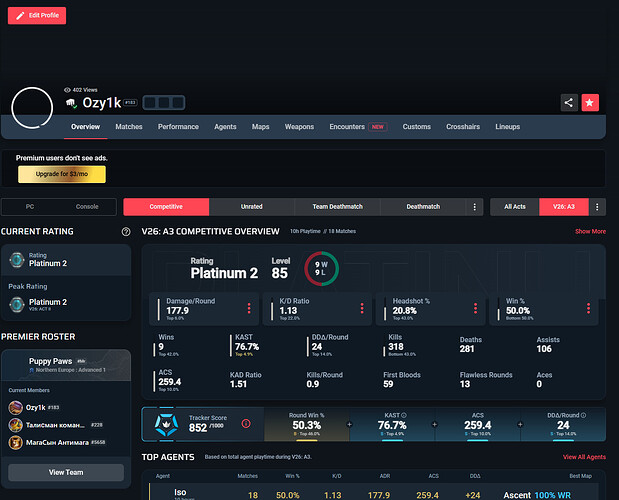The height and width of the screenshot is (500, 619).
Task: Select the Deathmatch mode filter
Action: coord(423,207)
